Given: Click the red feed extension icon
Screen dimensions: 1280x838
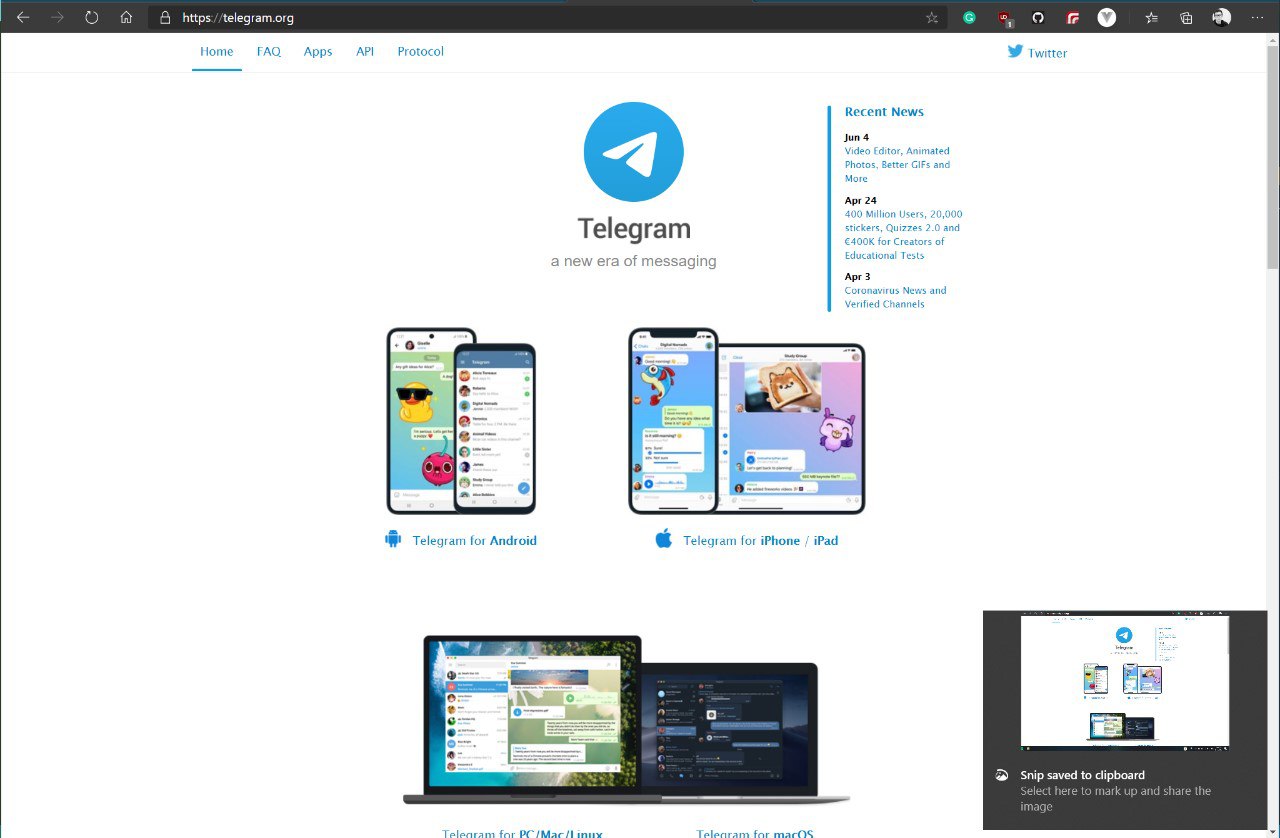Looking at the screenshot, I should (1073, 17).
